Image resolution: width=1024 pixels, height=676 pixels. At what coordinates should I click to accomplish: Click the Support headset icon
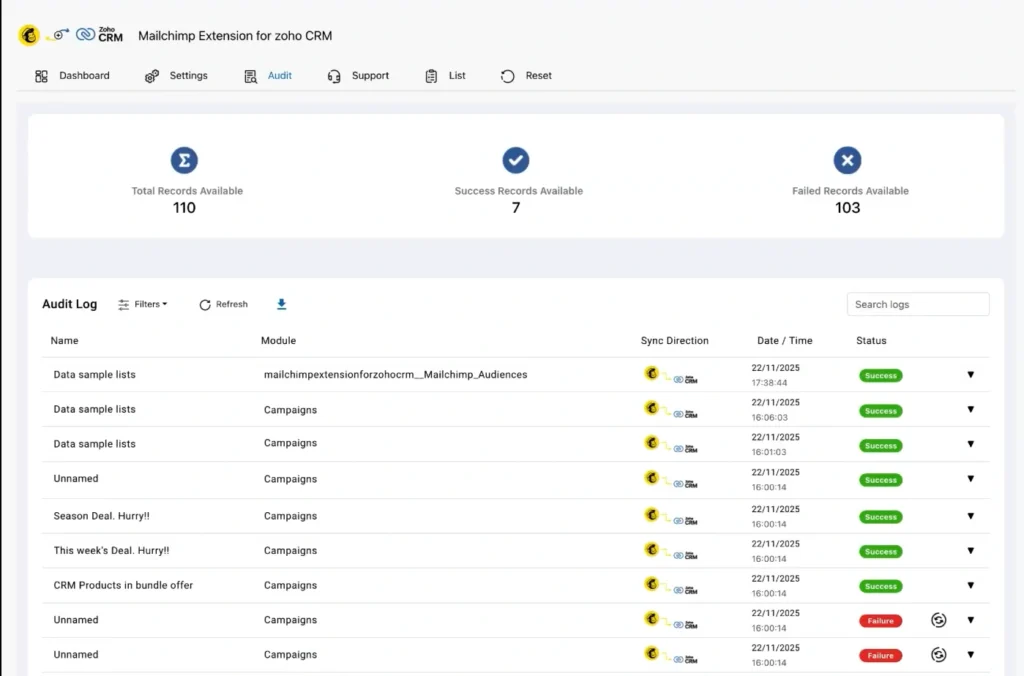(x=333, y=75)
